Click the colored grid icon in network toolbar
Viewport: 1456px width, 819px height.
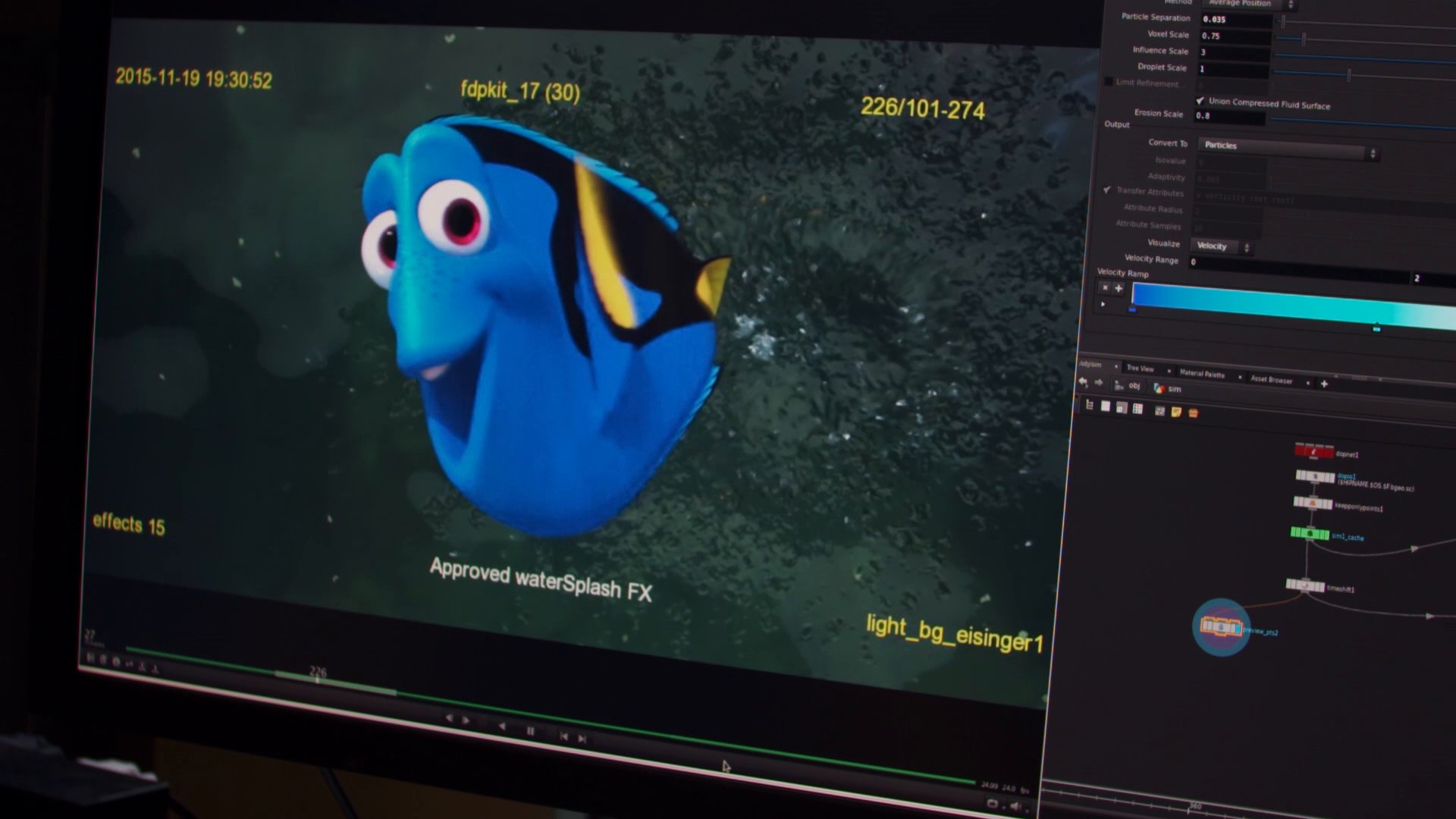[1137, 409]
